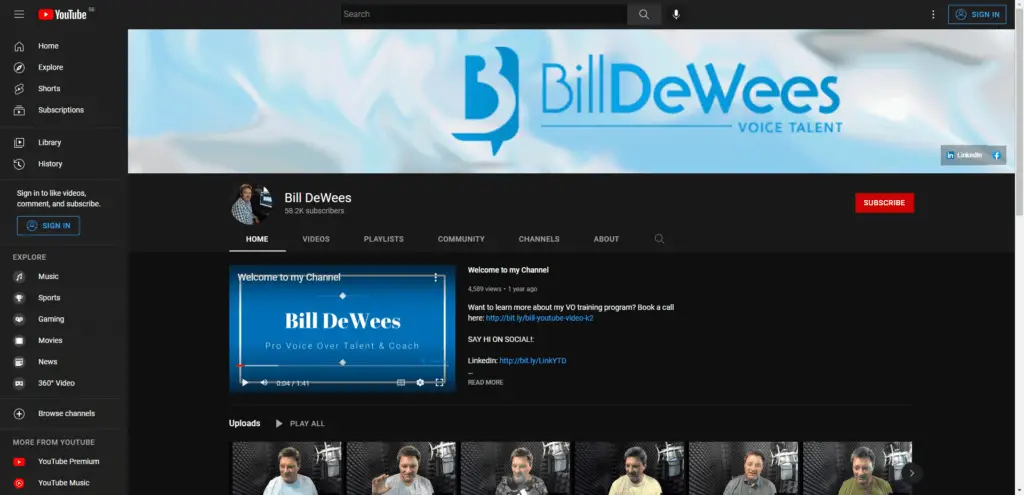This screenshot has width=1024, height=495.
Task: Seek on the video progress bar
Action: coord(342,366)
